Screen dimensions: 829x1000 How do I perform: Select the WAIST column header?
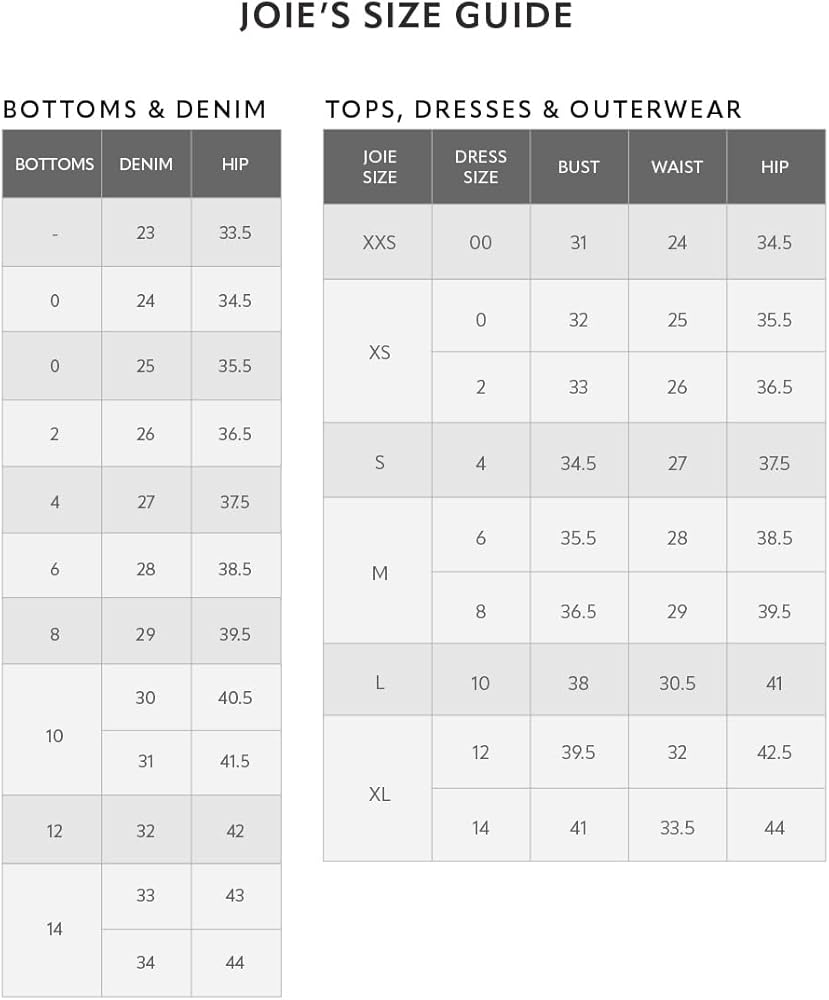677,167
